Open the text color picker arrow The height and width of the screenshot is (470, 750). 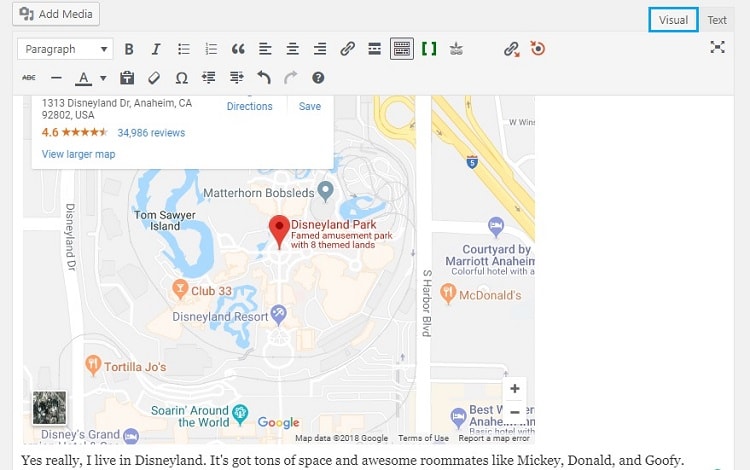[x=103, y=78]
